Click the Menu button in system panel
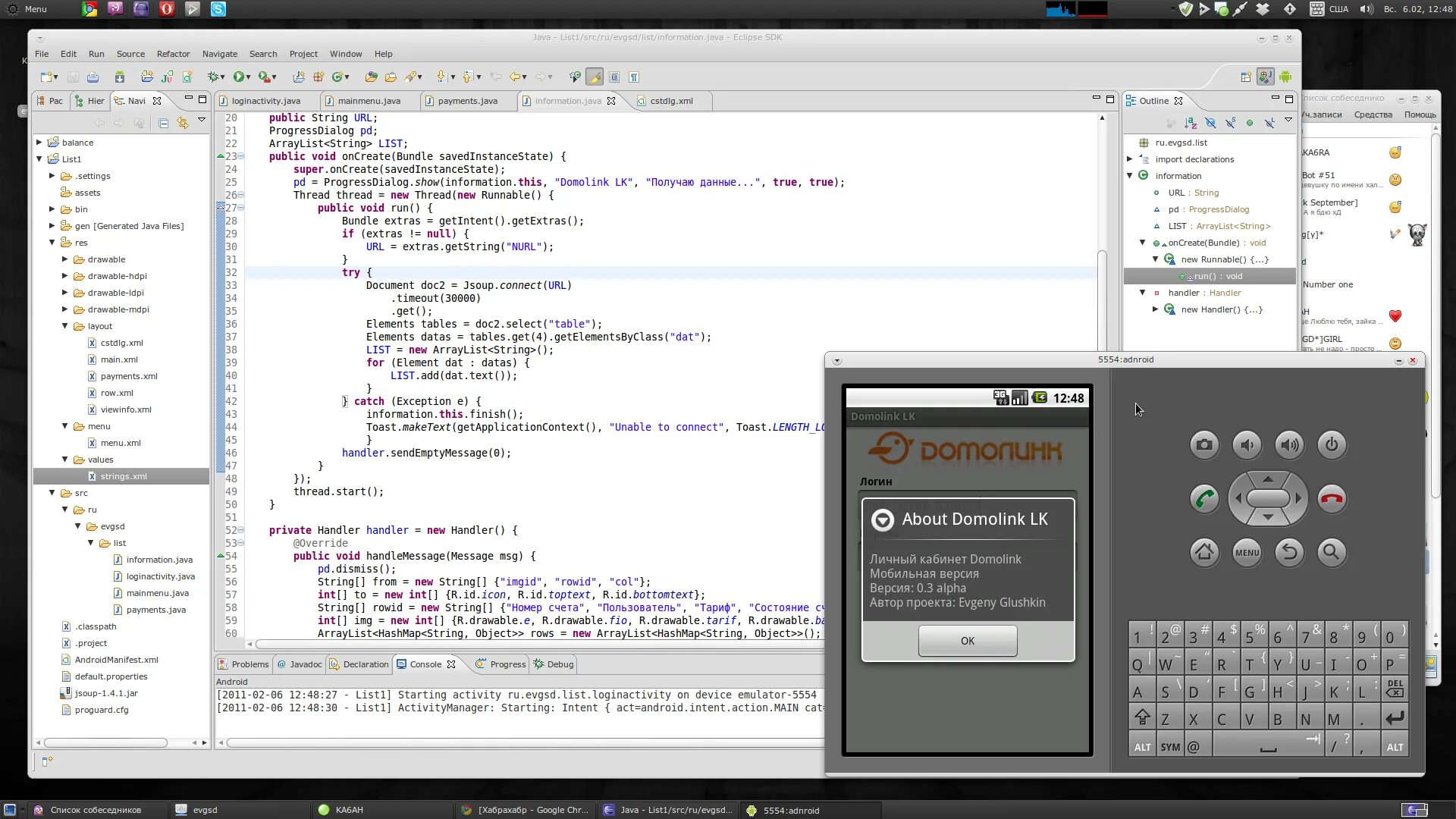Viewport: 1456px width, 819px height. pyautogui.click(x=27, y=9)
